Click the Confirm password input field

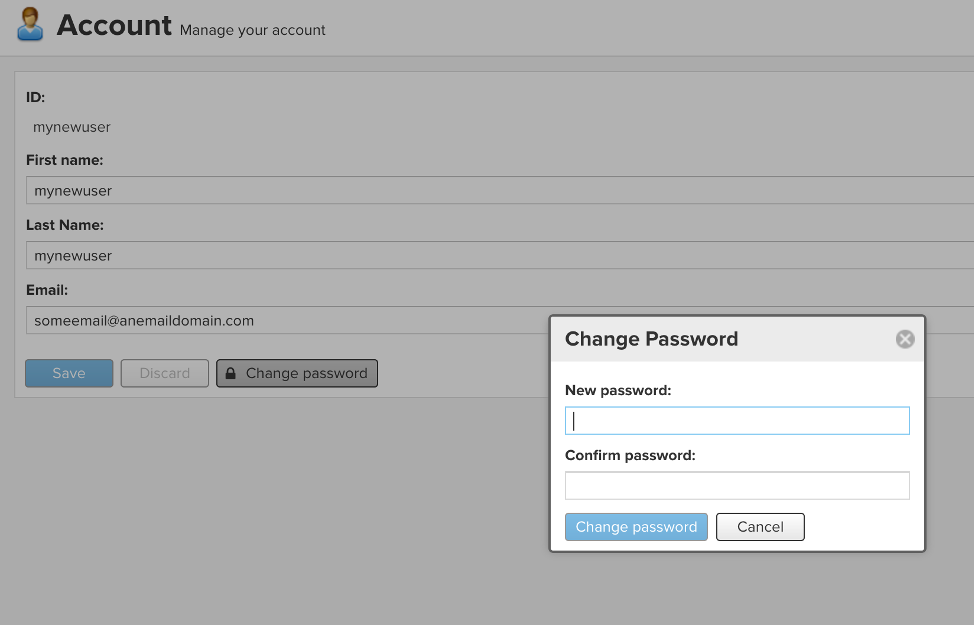pyautogui.click(x=737, y=486)
